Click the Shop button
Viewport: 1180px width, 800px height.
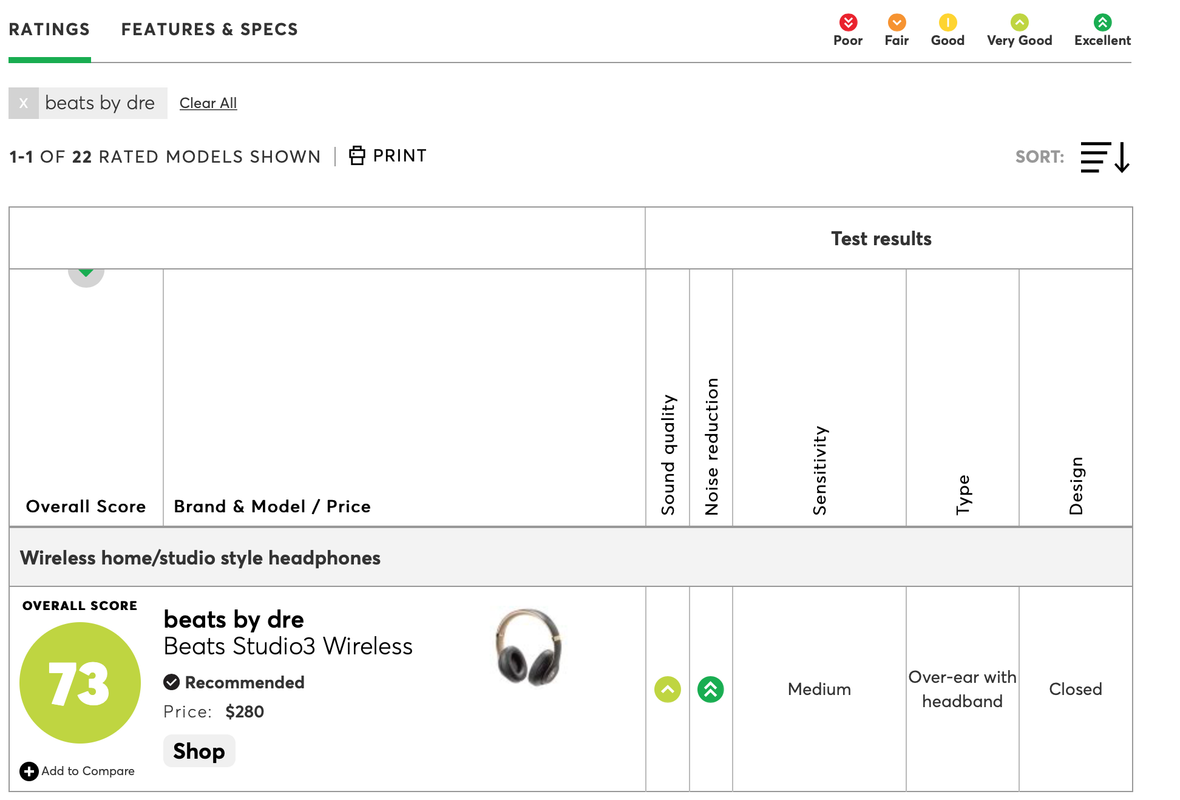tap(199, 751)
